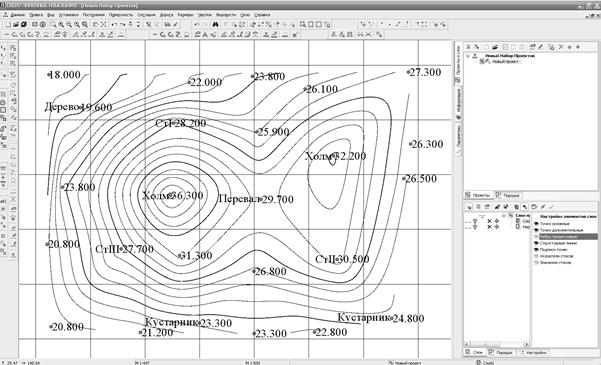The image size is (601, 365).
Task: Click the fit-to-extents arrows icon in toolbar
Action: pyautogui.click(x=103, y=24)
